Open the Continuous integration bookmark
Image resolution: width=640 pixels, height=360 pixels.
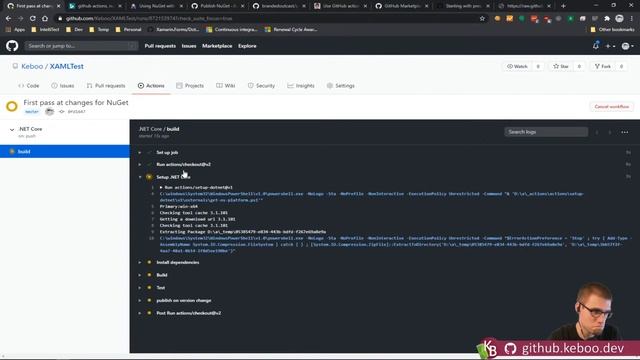tap(232, 29)
